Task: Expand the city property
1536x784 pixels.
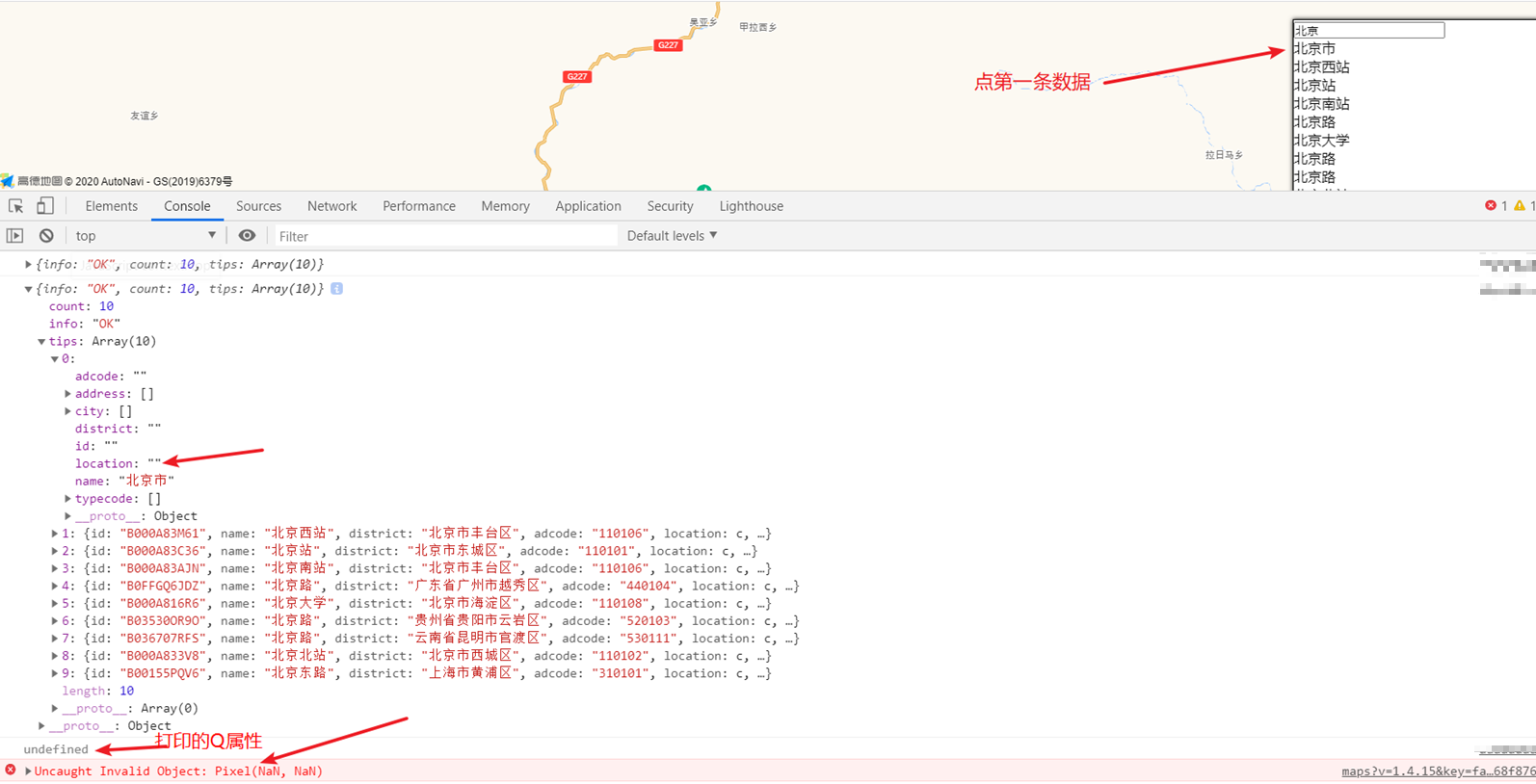Action: [68, 411]
